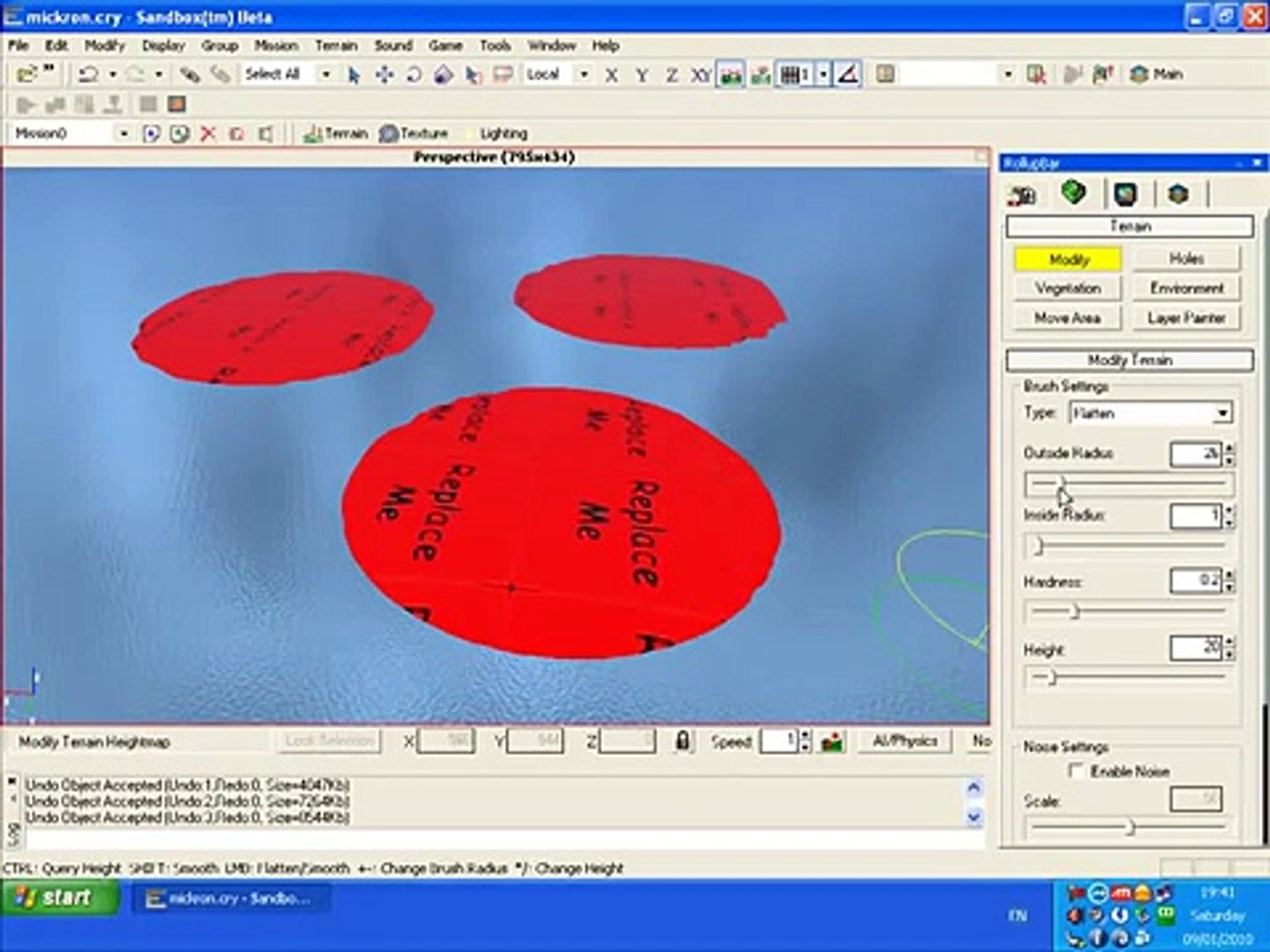Viewport: 1270px width, 952px height.
Task: Open the Local coordinate system dropdown
Action: pyautogui.click(x=583, y=75)
